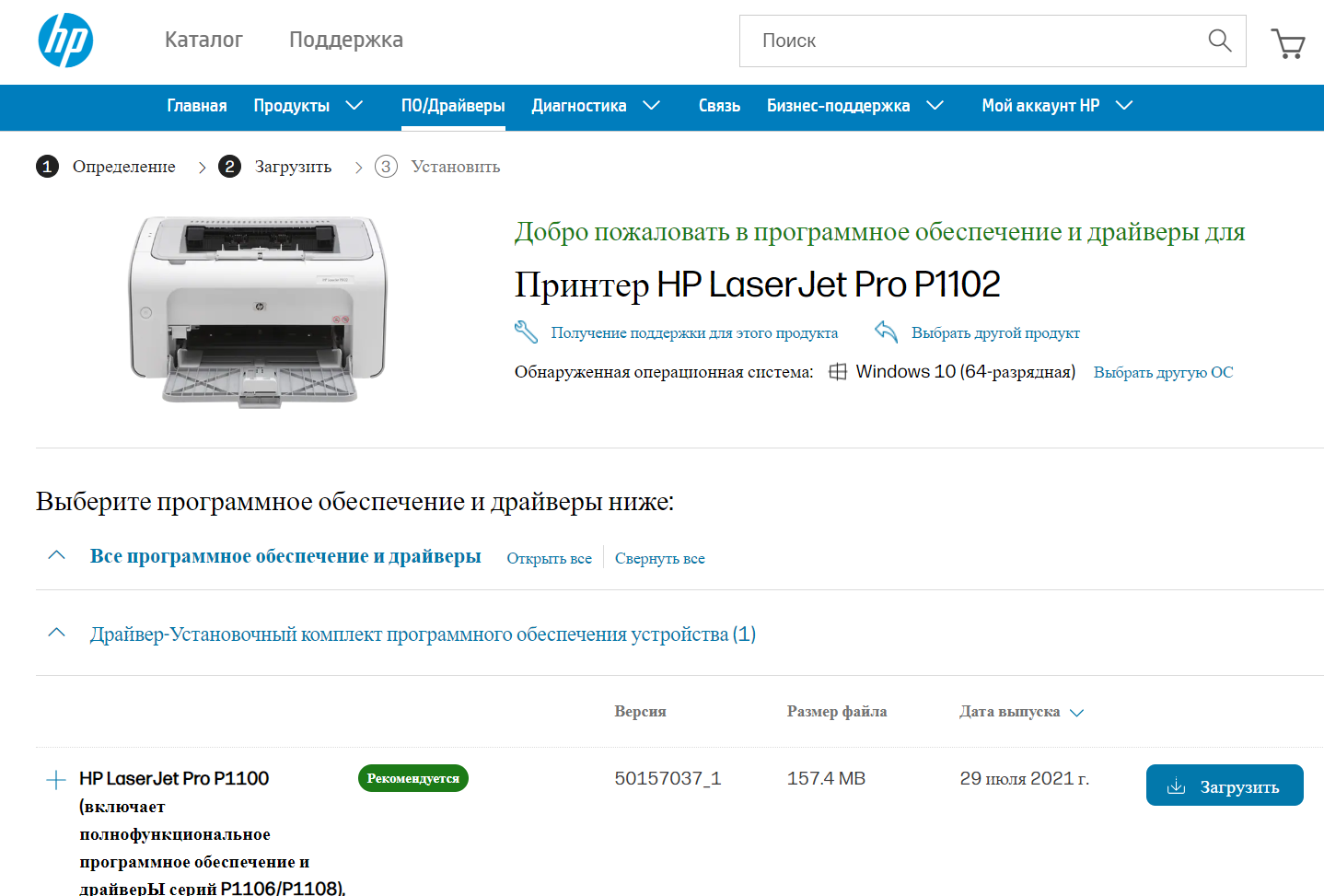Open Мой аккаунт HP dropdown arrow
The width and height of the screenshot is (1324, 896).
[1123, 106]
